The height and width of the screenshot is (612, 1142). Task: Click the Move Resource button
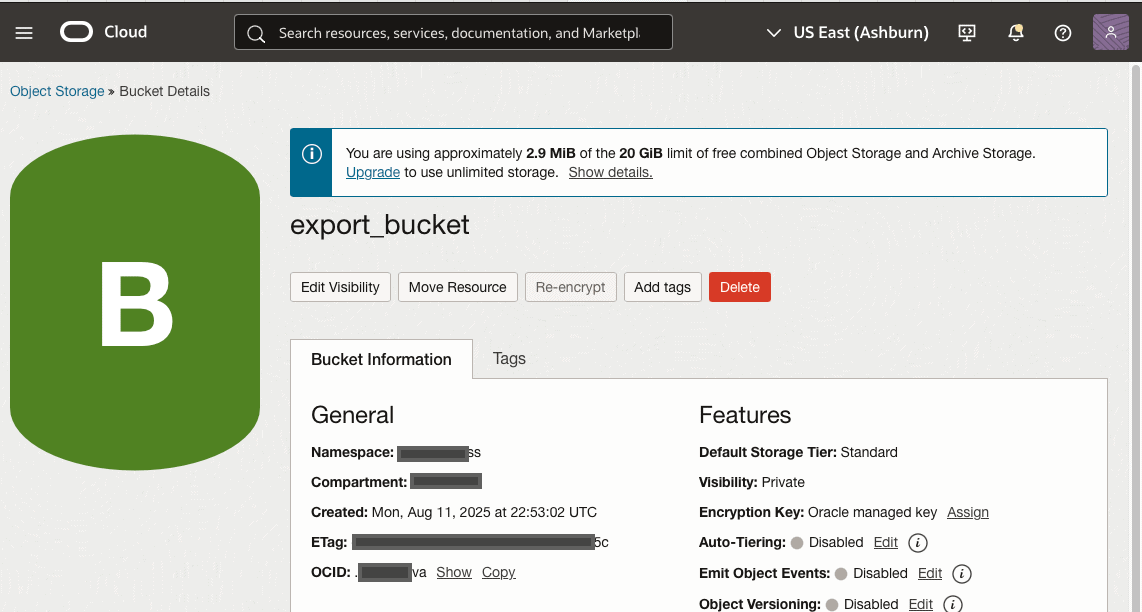pyautogui.click(x=457, y=287)
